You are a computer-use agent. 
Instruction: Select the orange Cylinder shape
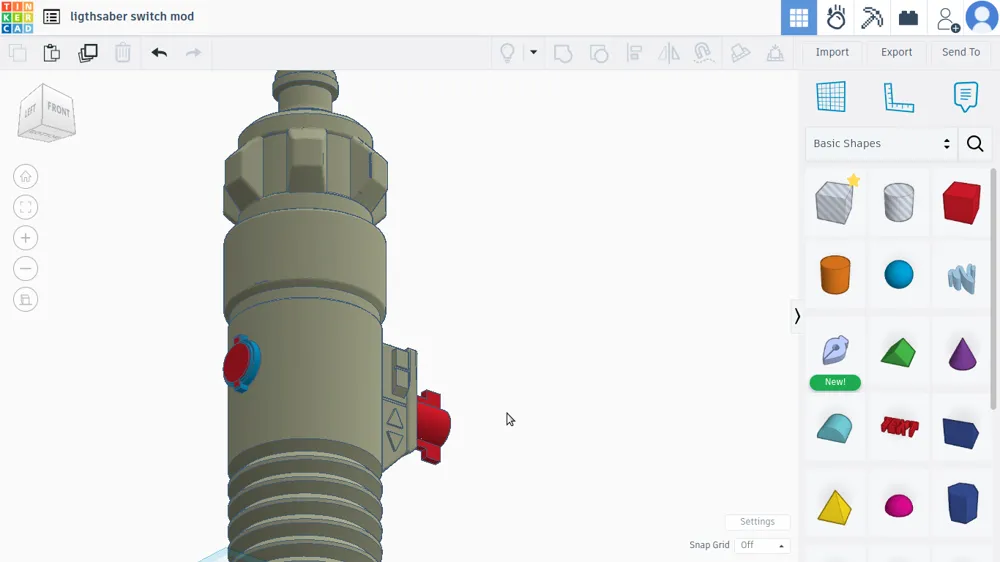[x=835, y=274]
